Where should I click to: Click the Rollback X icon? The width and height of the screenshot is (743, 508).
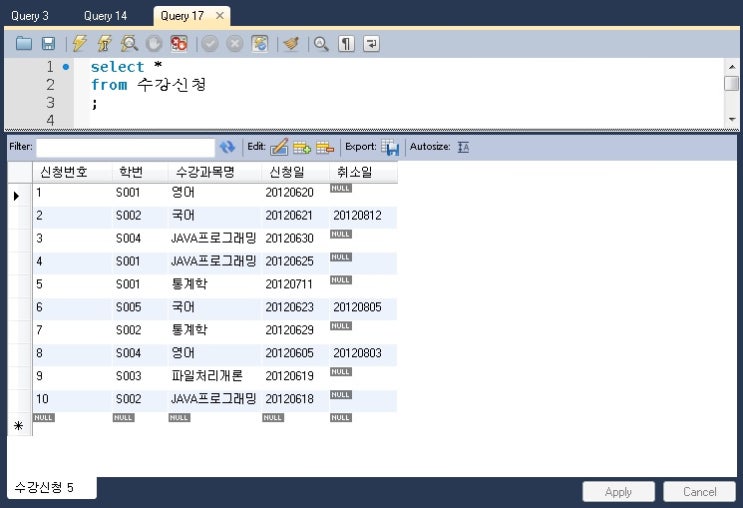[x=234, y=44]
